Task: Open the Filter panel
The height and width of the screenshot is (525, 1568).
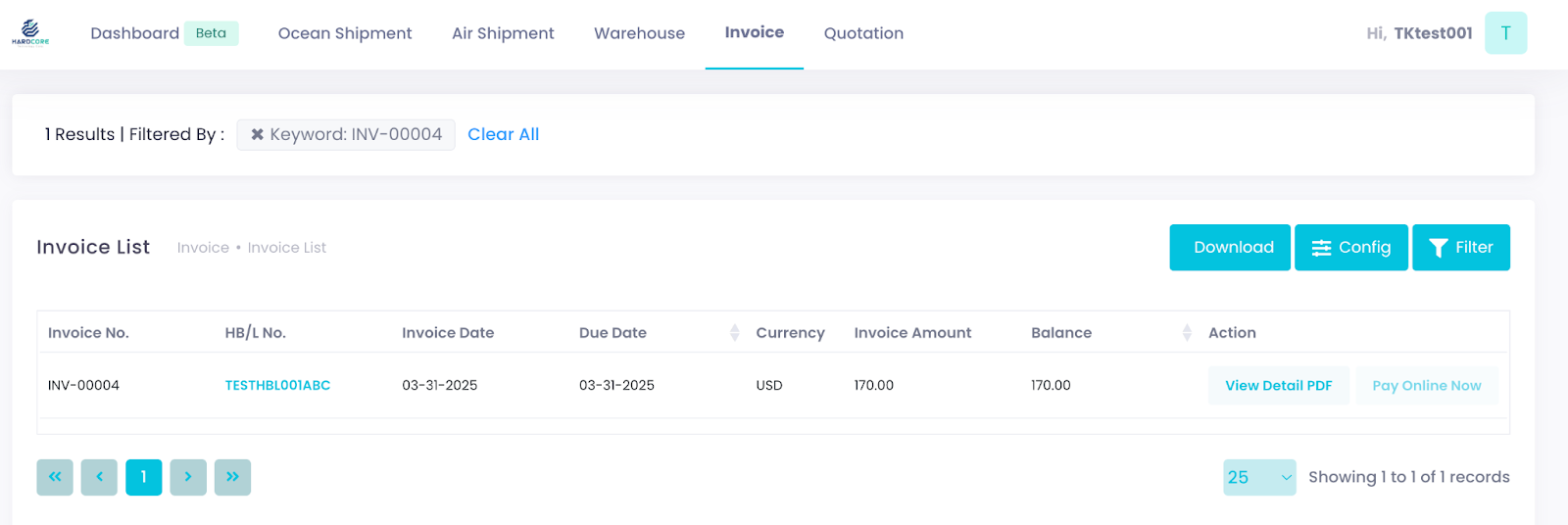Action: pos(1460,247)
